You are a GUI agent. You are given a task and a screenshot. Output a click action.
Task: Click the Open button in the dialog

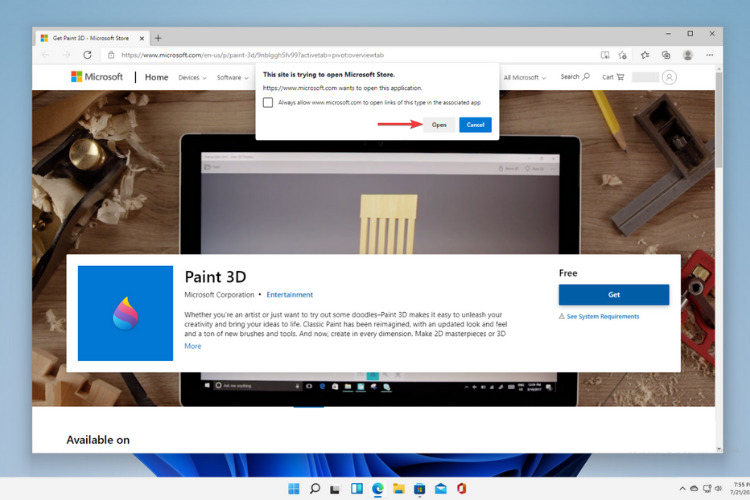click(439, 125)
